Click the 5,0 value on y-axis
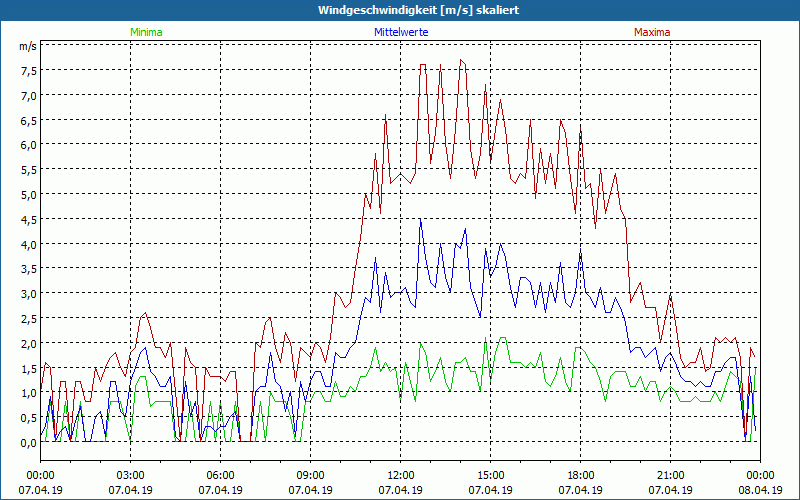The width and height of the screenshot is (800, 500). coord(27,194)
